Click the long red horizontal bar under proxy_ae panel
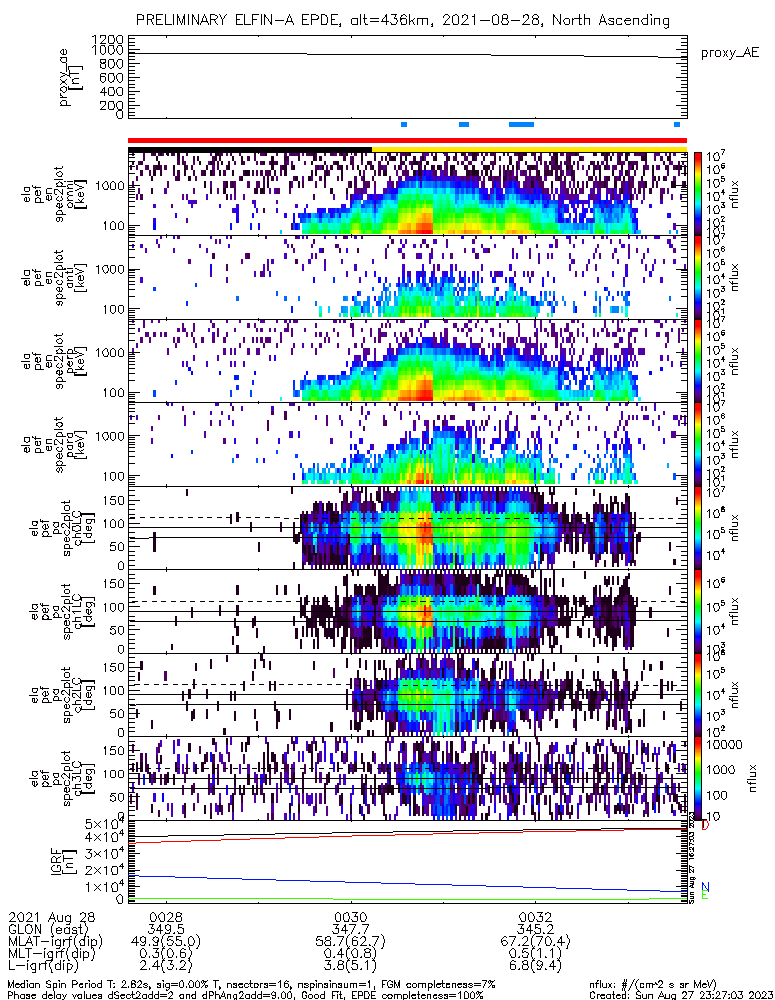The height and width of the screenshot is (1000, 775). click(x=407, y=141)
